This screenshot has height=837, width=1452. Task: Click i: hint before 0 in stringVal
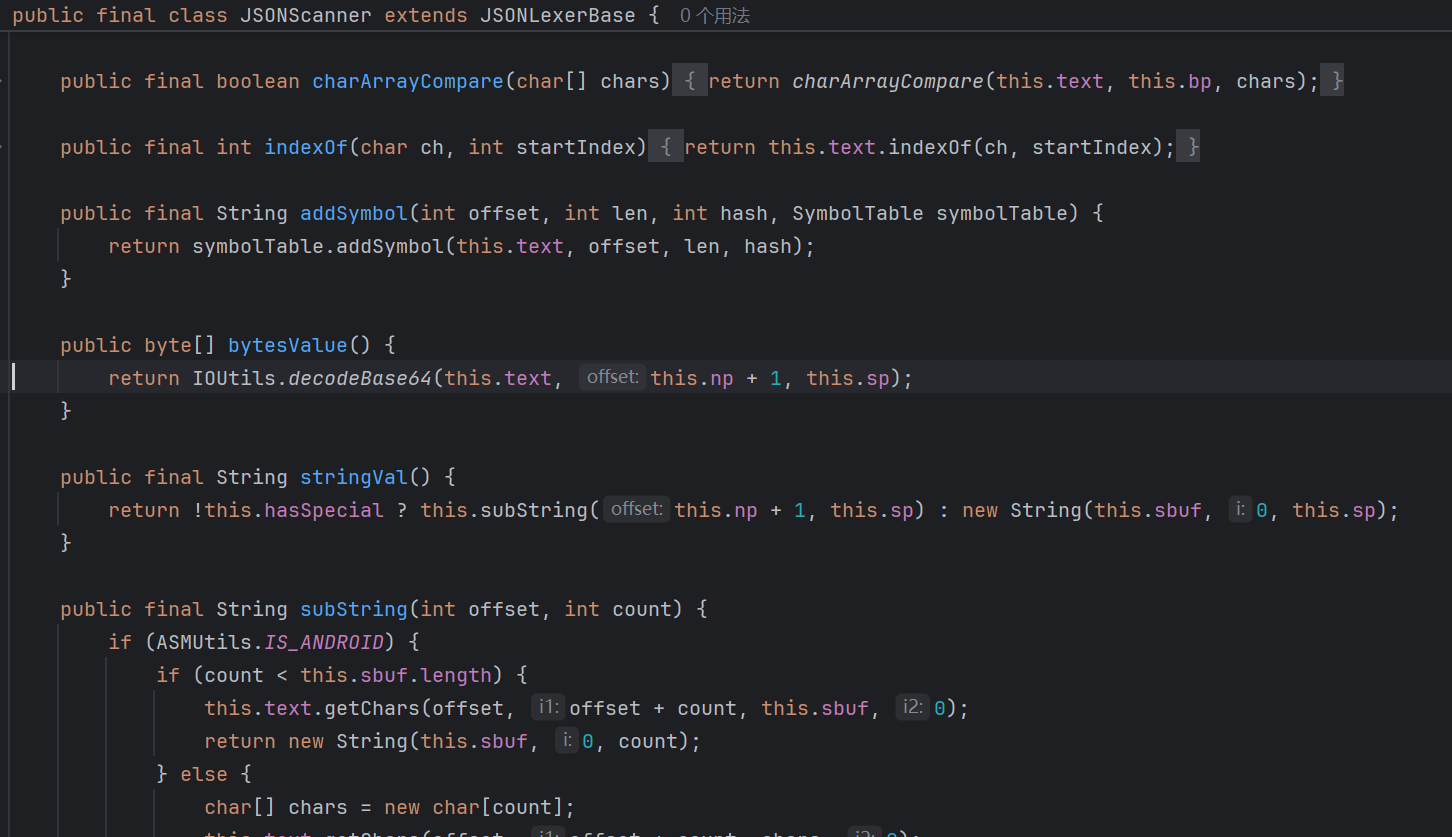click(1240, 509)
